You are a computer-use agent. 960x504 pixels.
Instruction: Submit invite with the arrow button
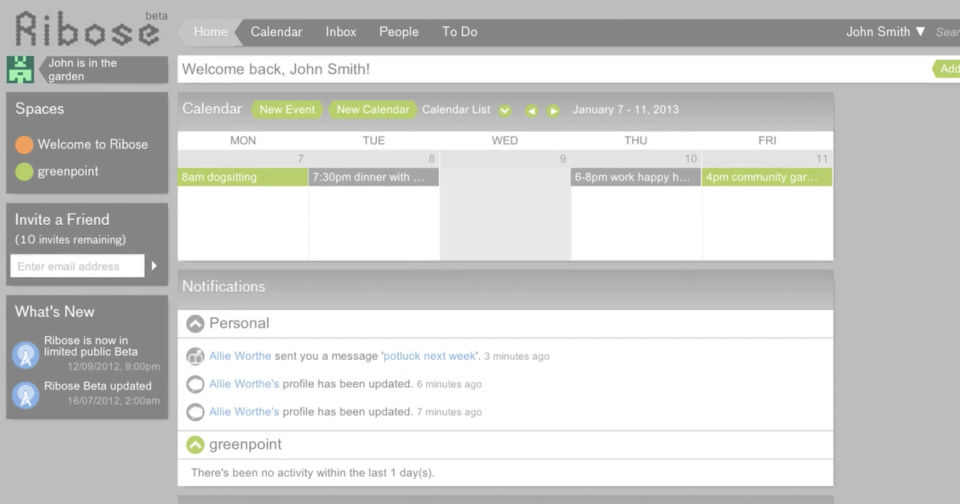point(154,266)
